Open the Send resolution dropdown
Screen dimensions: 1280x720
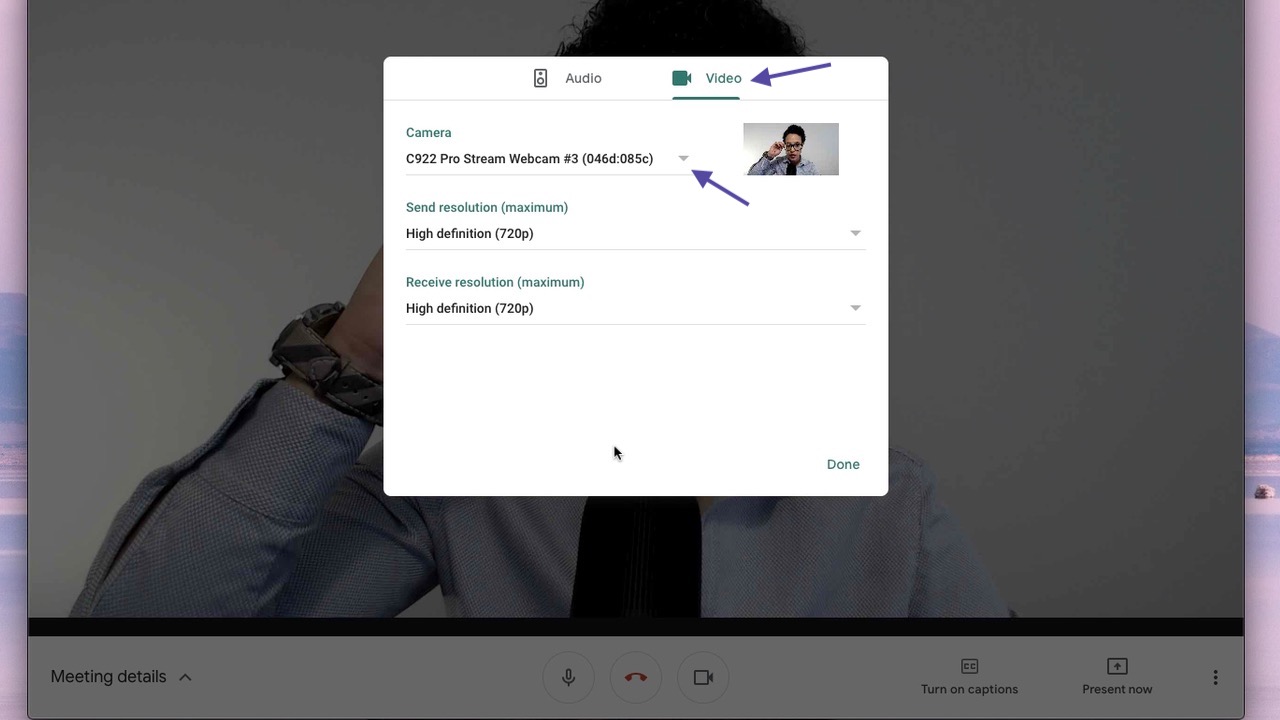(x=855, y=232)
